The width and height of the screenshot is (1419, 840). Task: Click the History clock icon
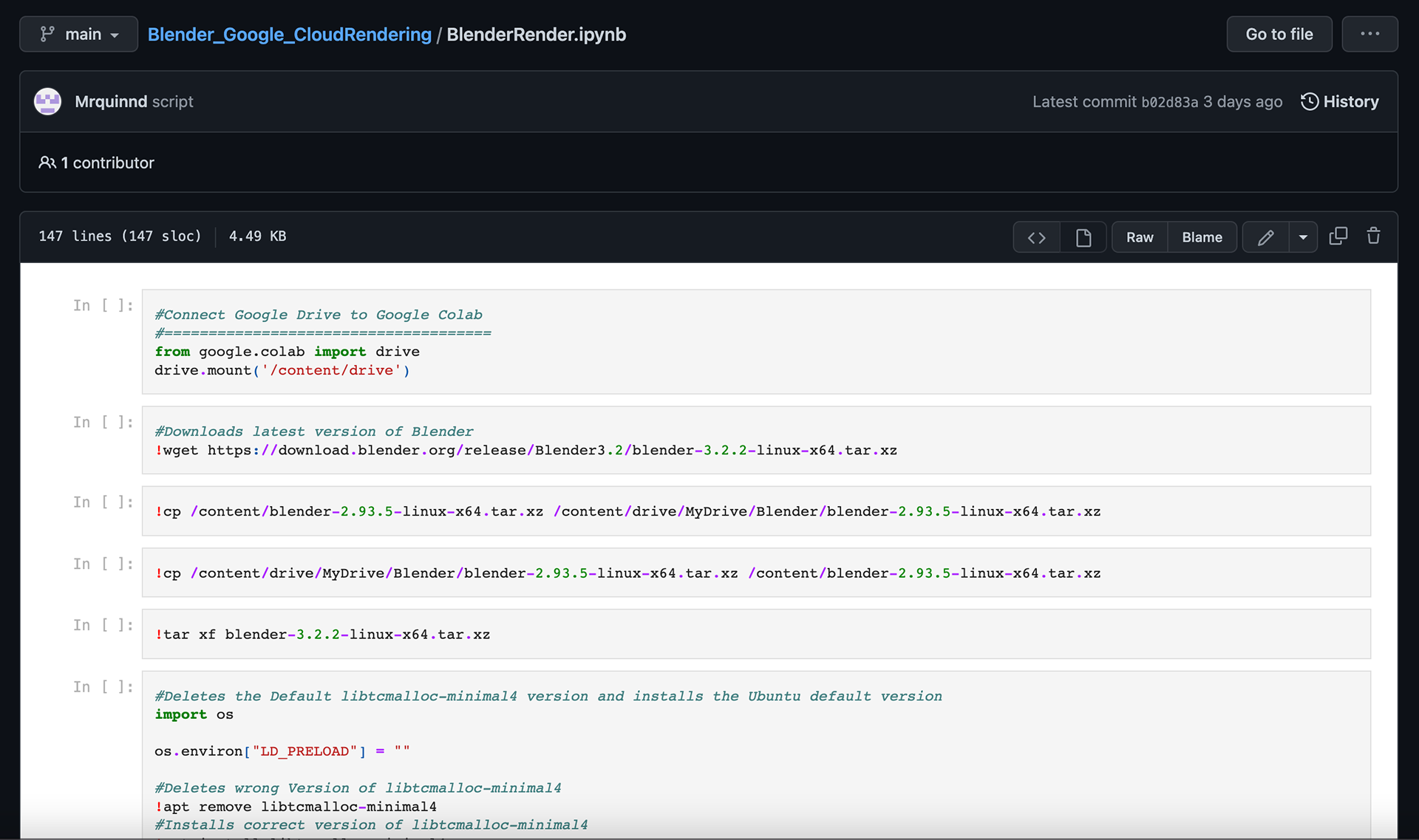[1309, 101]
